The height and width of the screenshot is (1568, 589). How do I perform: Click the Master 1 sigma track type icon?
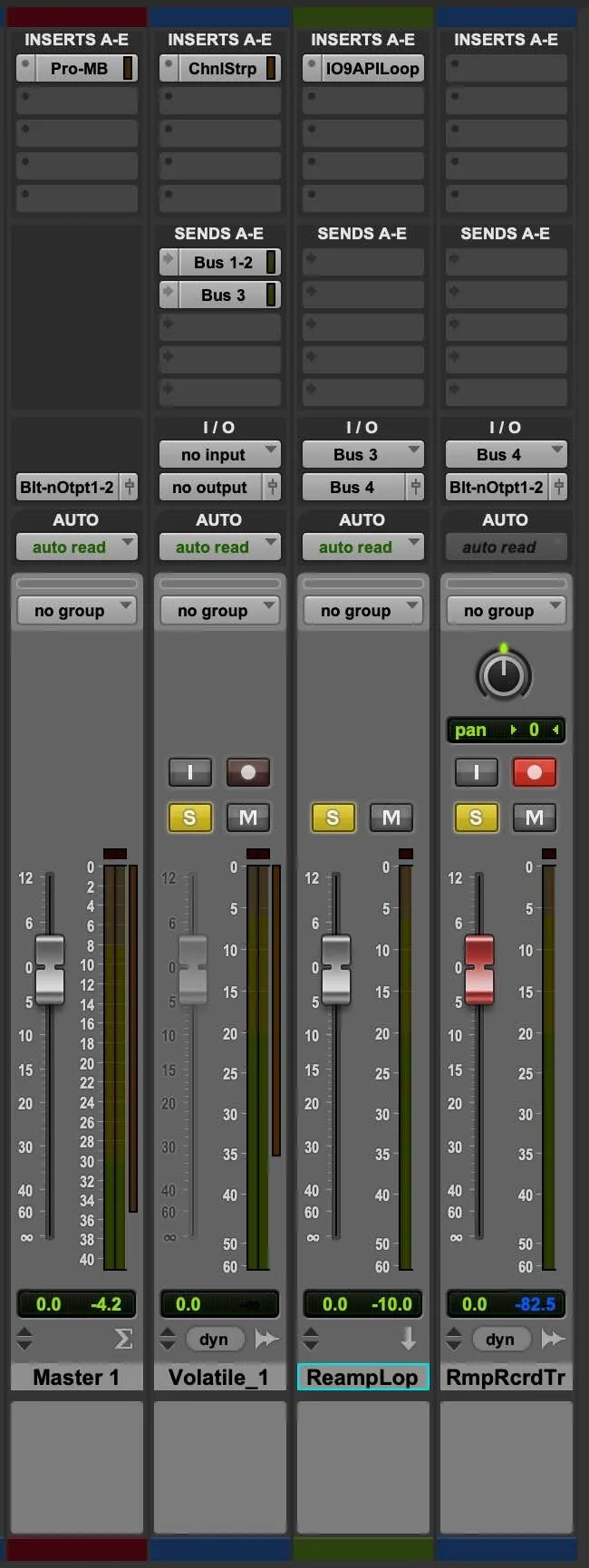(123, 1339)
